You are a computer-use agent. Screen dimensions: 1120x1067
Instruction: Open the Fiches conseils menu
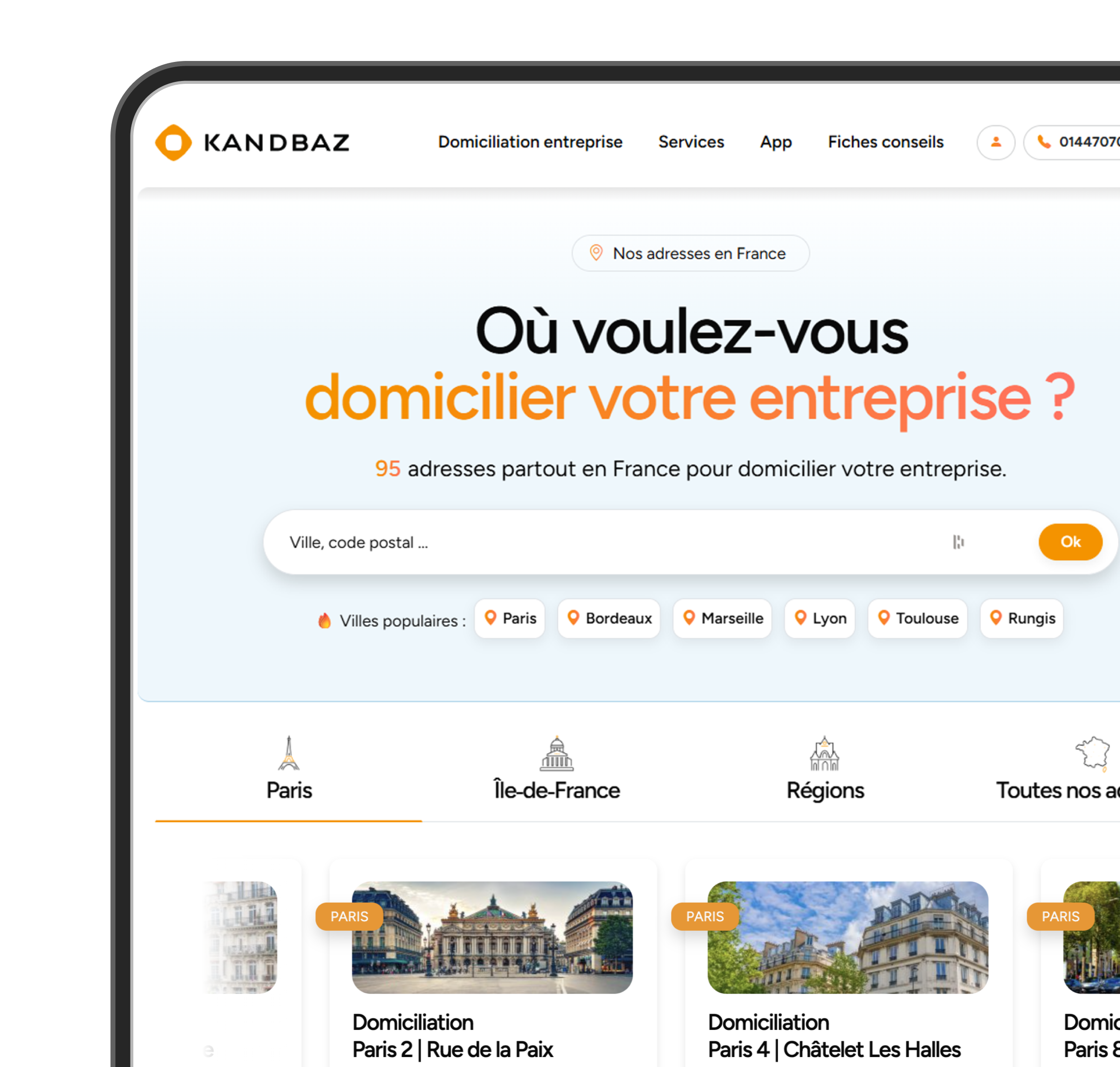pos(885,142)
